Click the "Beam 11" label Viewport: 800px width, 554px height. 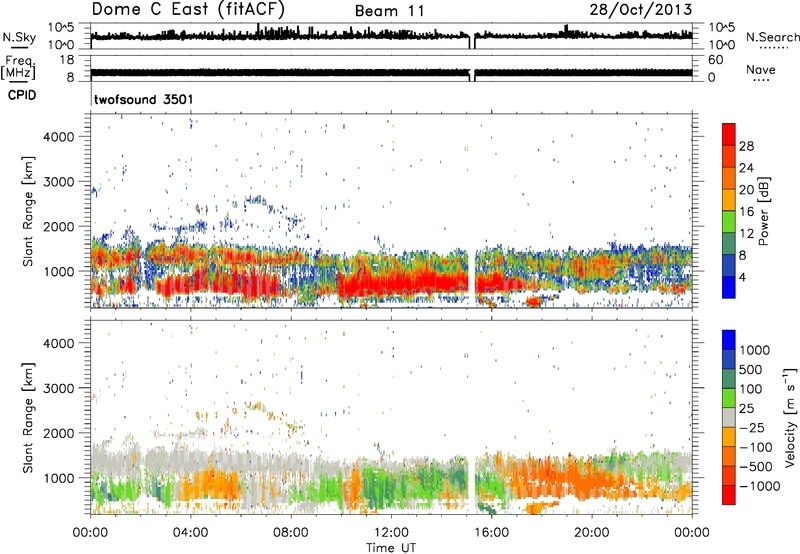point(389,12)
